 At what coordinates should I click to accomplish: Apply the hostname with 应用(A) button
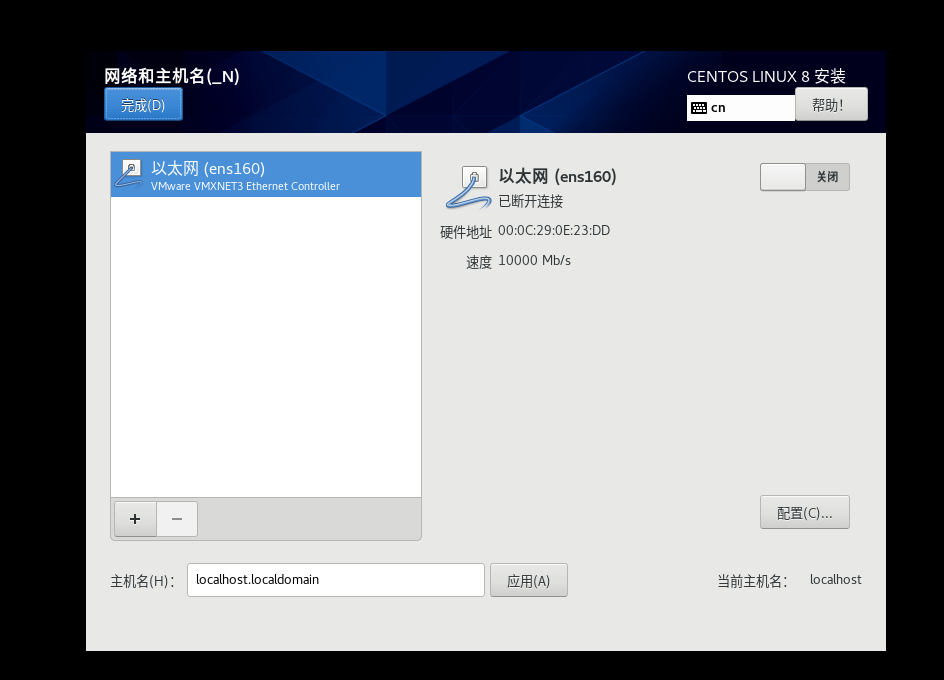(x=529, y=580)
